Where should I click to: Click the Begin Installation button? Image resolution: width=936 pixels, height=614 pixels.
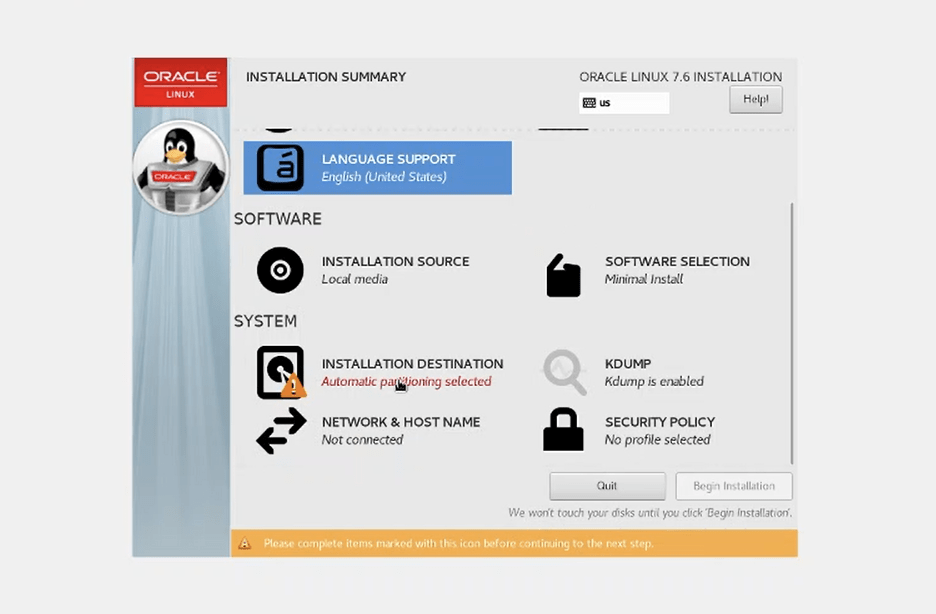pyautogui.click(x=734, y=486)
